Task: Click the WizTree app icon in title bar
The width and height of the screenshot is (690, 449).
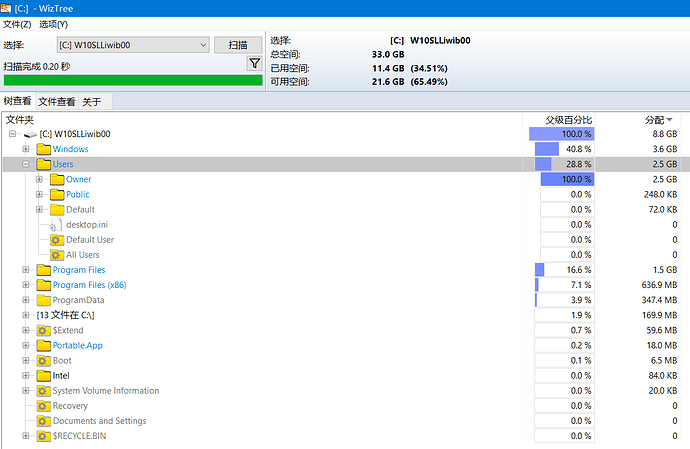Action: [x=6, y=8]
